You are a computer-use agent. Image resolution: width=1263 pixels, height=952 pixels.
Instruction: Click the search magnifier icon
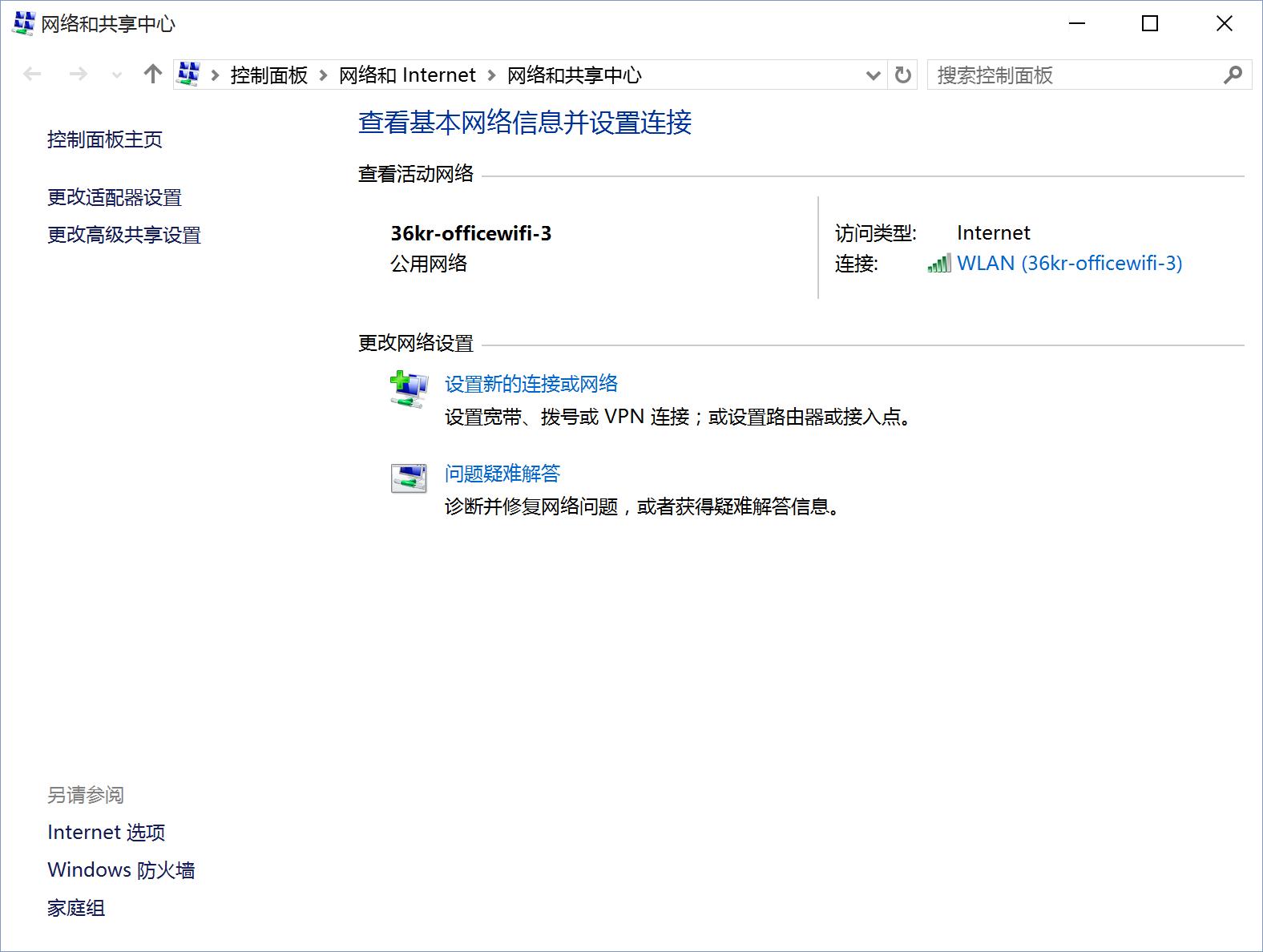coord(1233,75)
